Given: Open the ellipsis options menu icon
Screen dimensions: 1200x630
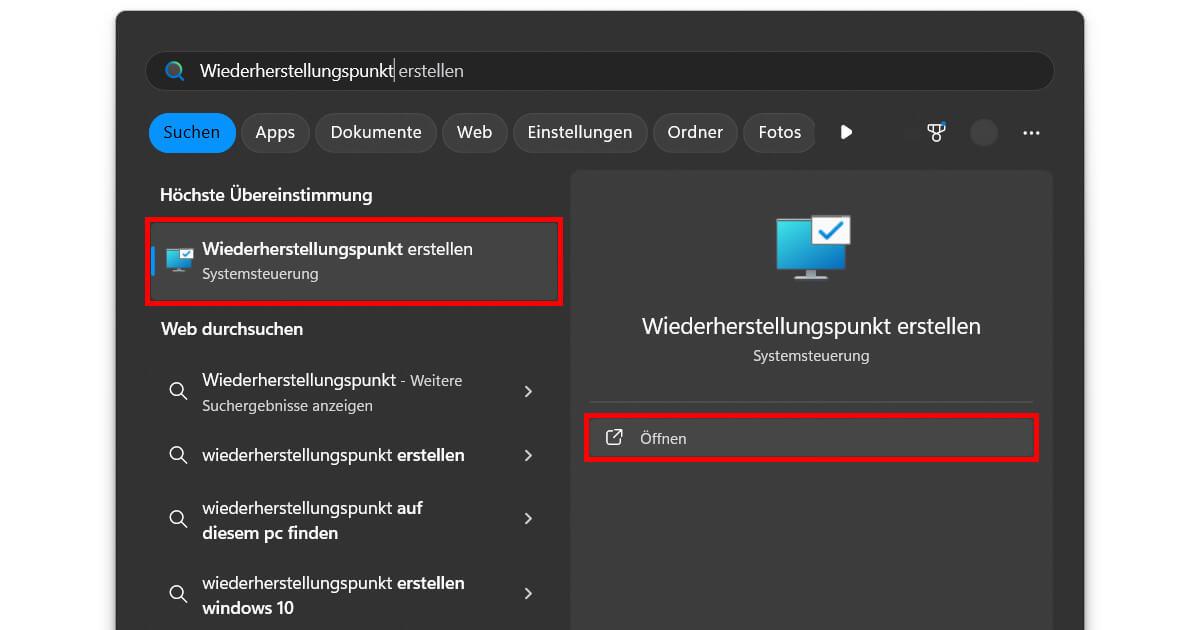Looking at the screenshot, I should point(1031,132).
